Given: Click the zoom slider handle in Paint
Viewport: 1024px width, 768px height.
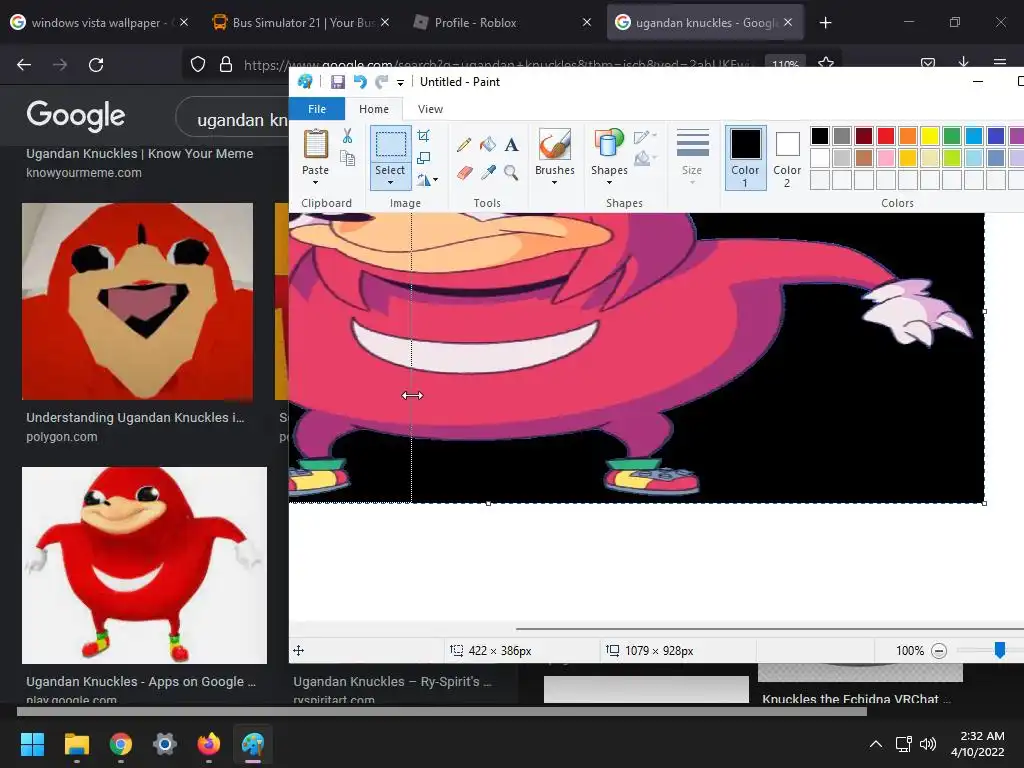Looking at the screenshot, I should (x=999, y=650).
